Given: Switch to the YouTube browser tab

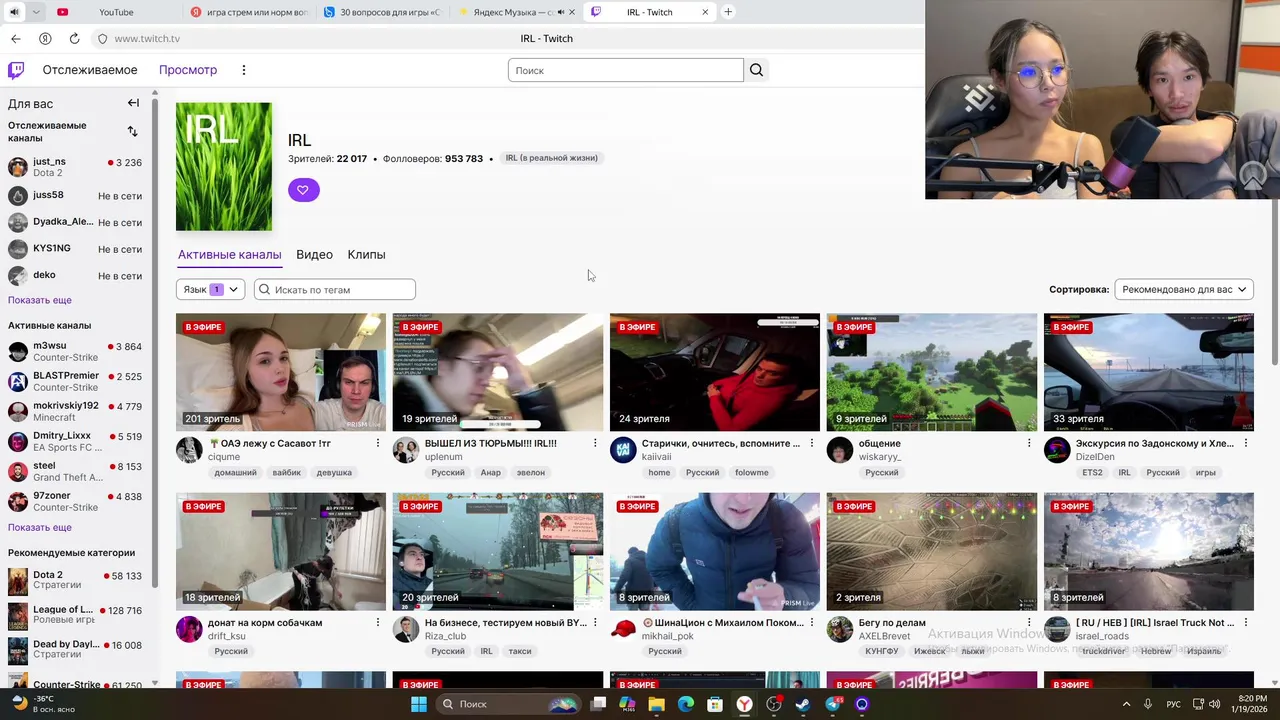Looking at the screenshot, I should (x=116, y=12).
